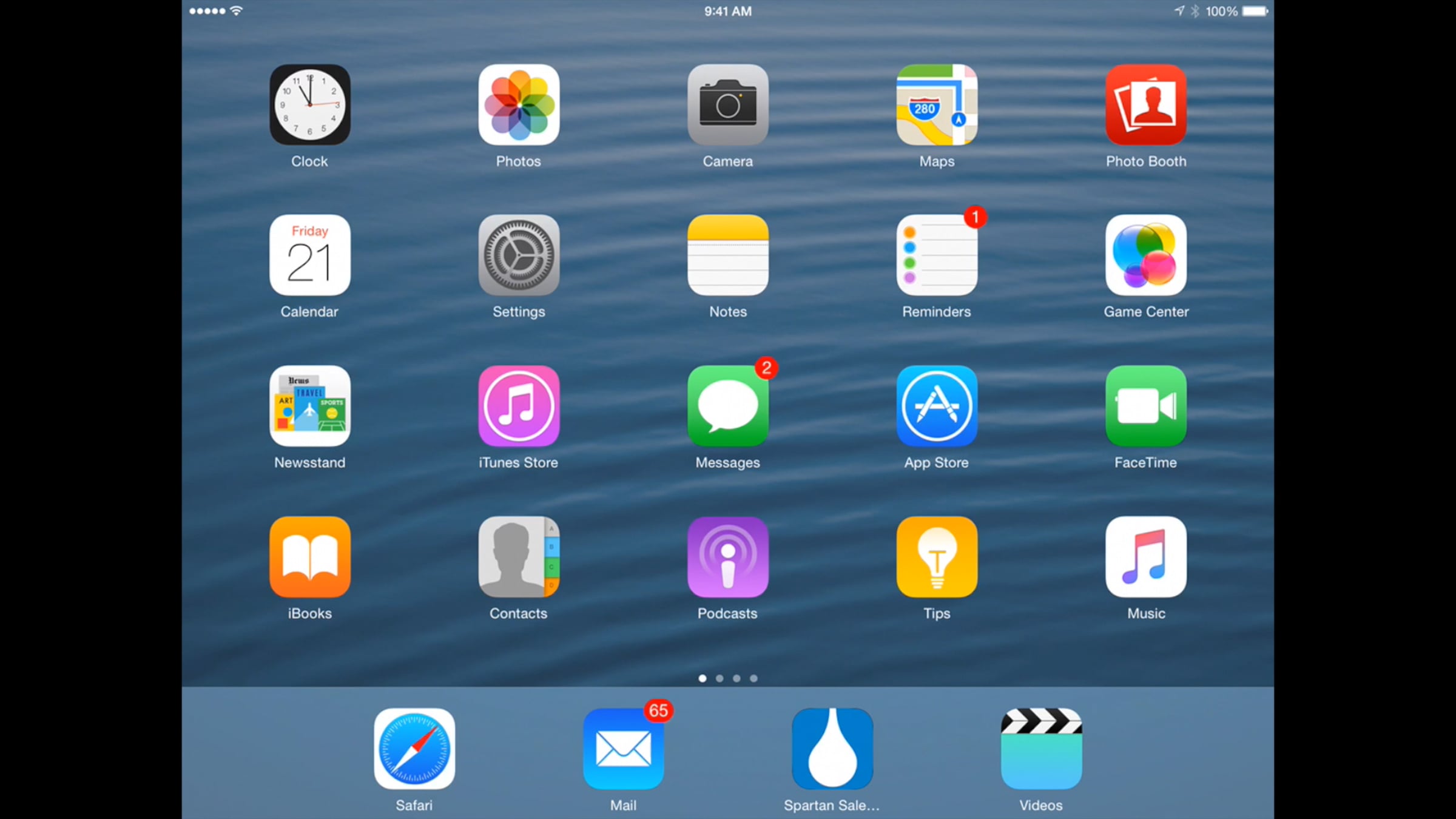Screen dimensions: 1456x819
Task: Open Photo Booth
Action: pos(1145,104)
